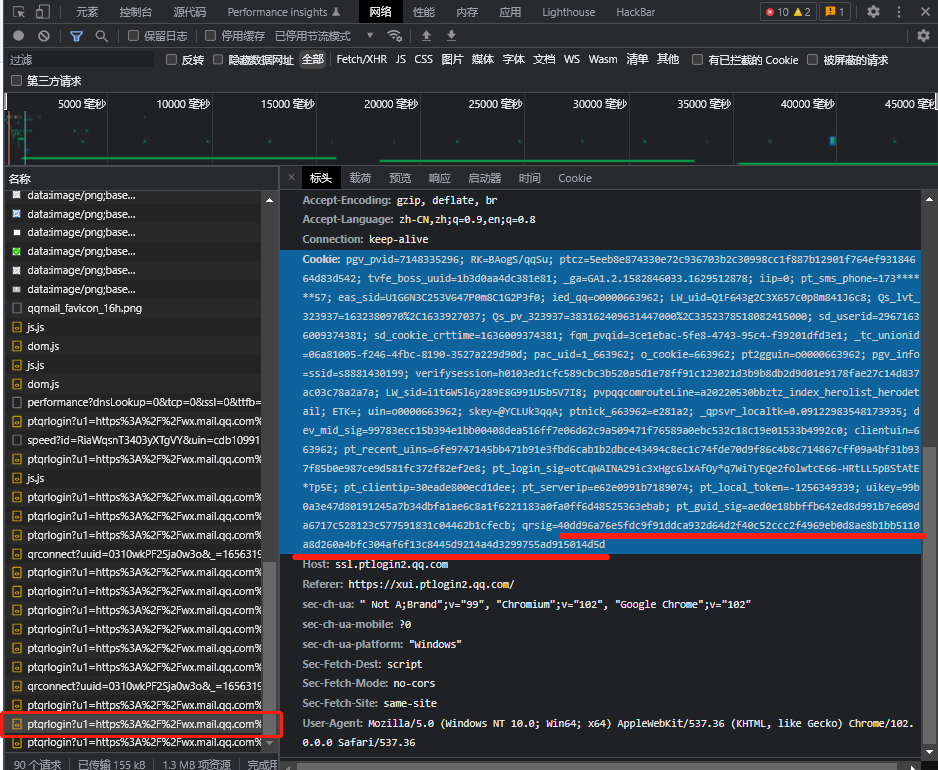The image size is (938, 770).
Task: Click the export HAR download arrow
Action: click(x=451, y=36)
